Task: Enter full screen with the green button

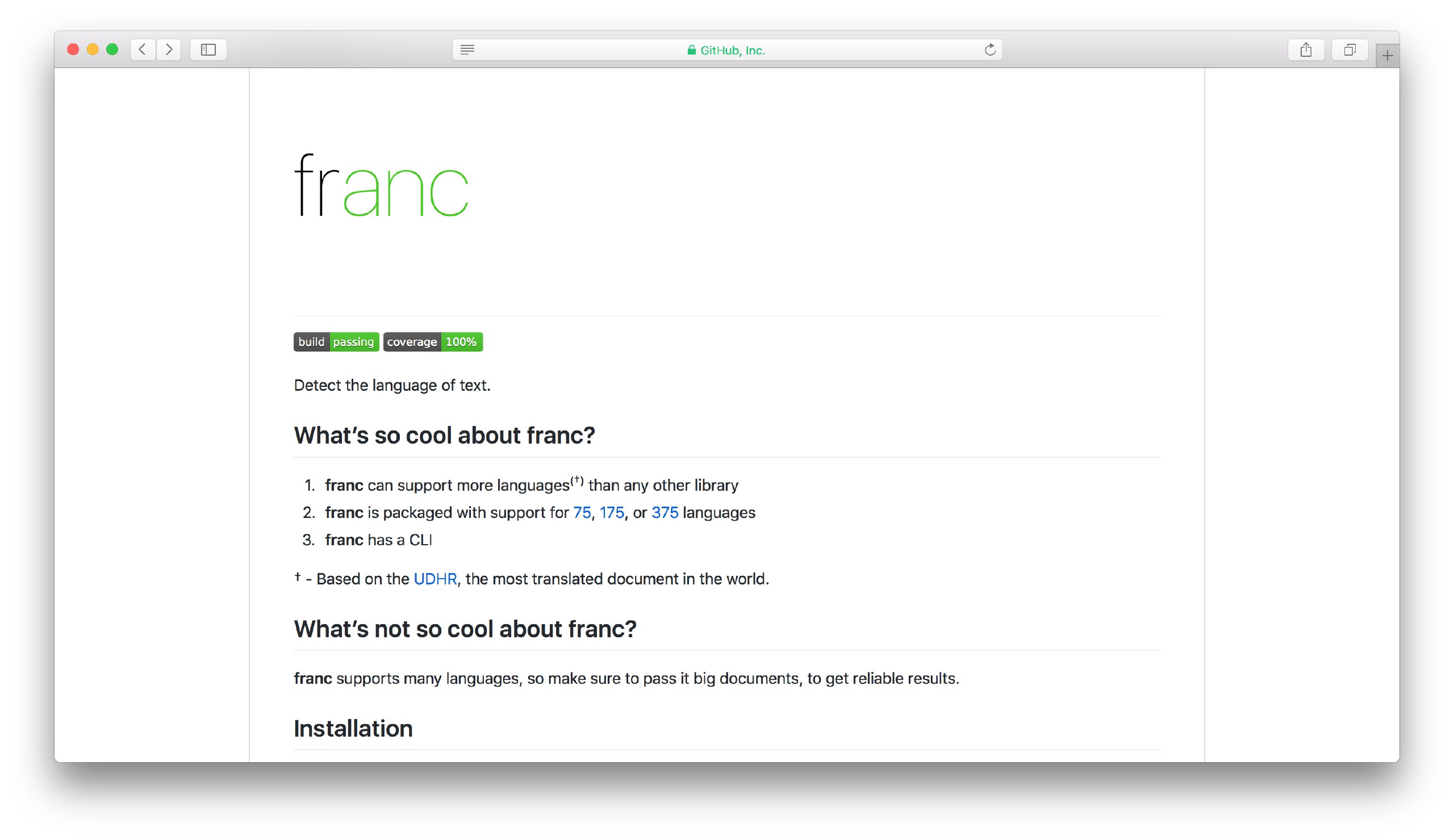Action: pos(112,49)
